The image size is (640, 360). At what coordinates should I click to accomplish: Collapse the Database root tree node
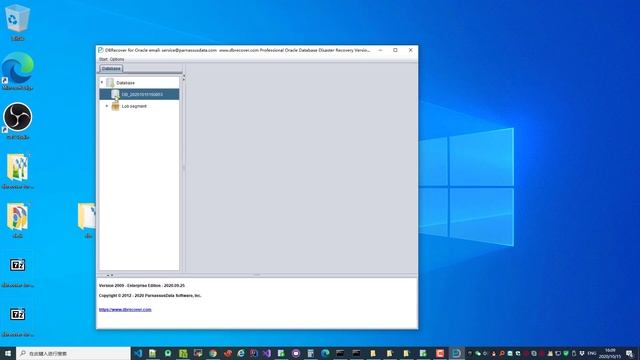point(102,82)
